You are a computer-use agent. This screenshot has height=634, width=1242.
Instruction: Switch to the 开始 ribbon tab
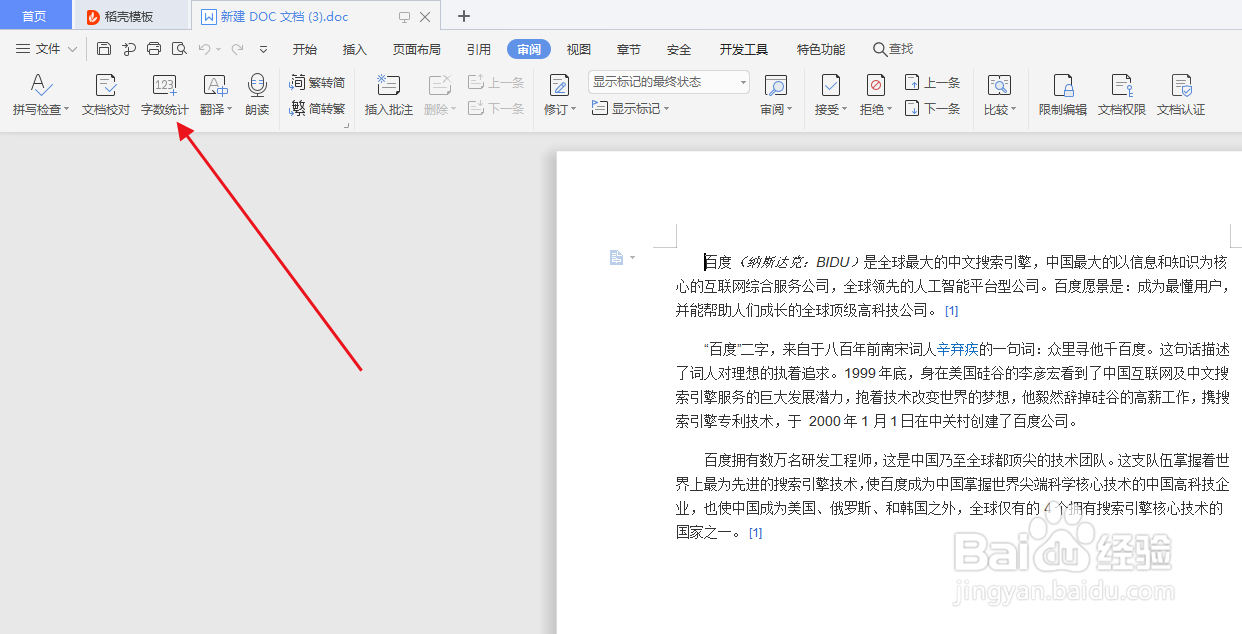(x=305, y=49)
